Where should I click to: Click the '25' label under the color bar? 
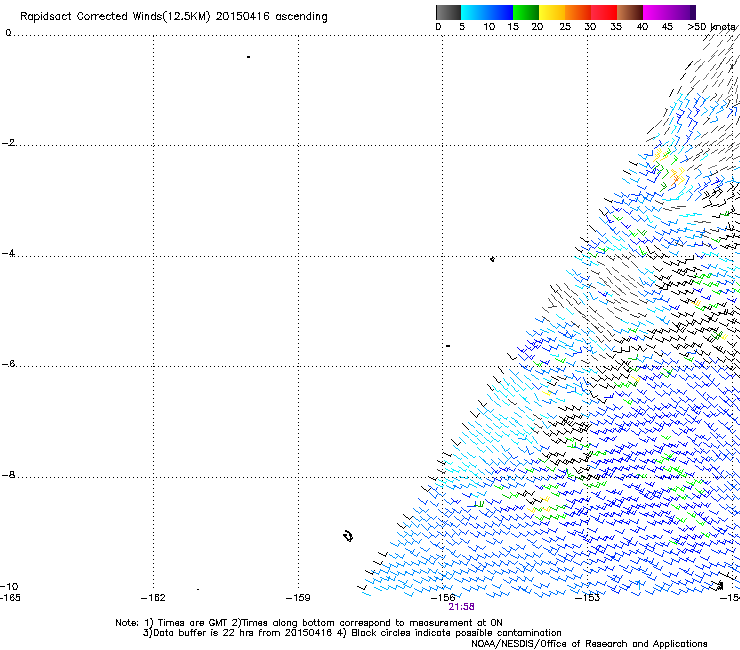click(x=565, y=27)
